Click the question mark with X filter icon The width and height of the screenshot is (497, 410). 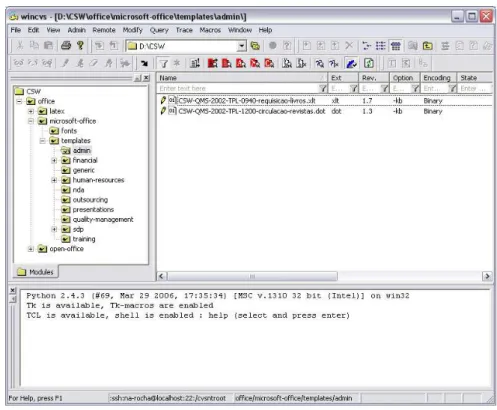(334, 63)
